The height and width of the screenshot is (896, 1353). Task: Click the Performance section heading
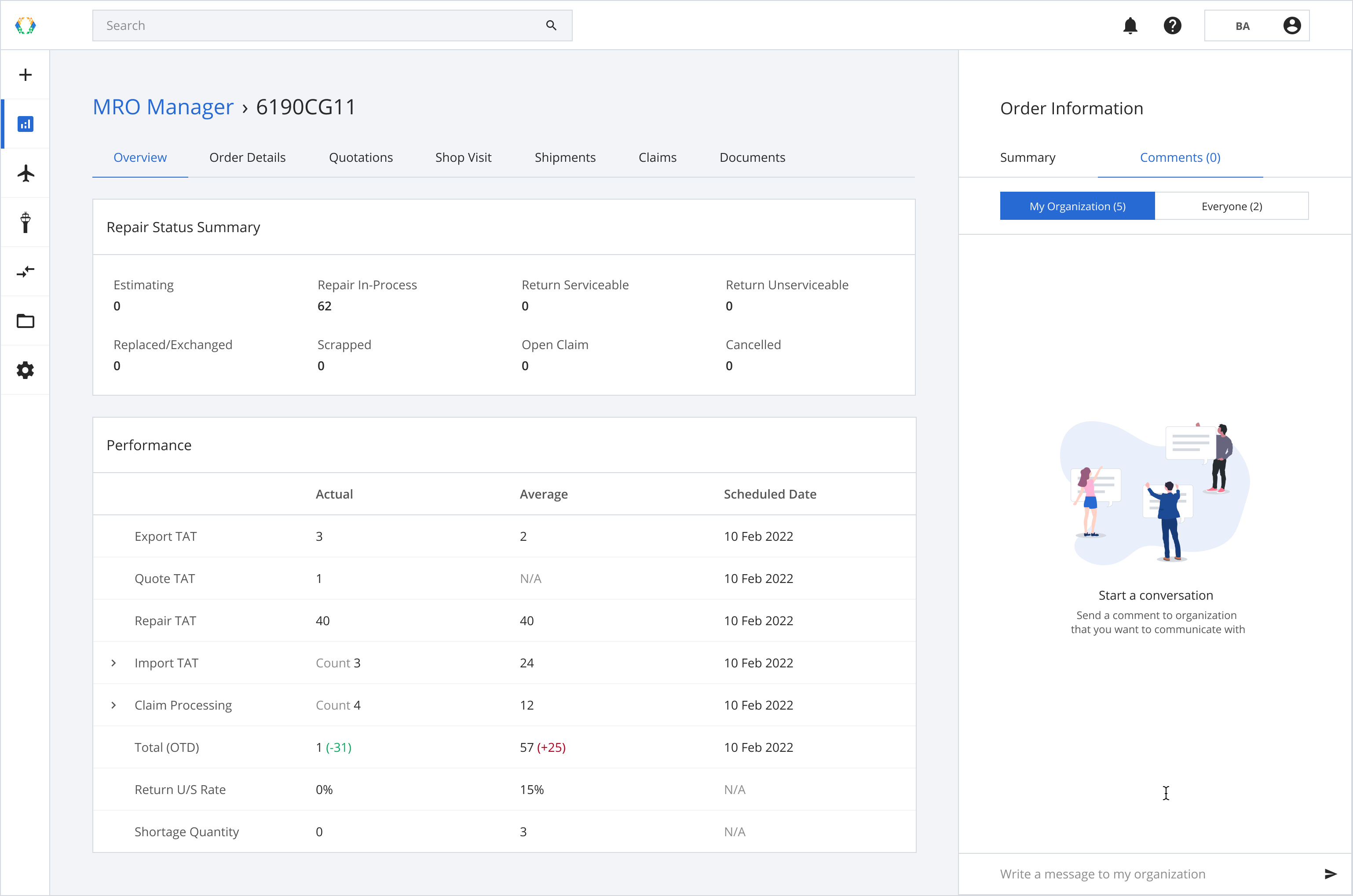tap(149, 446)
